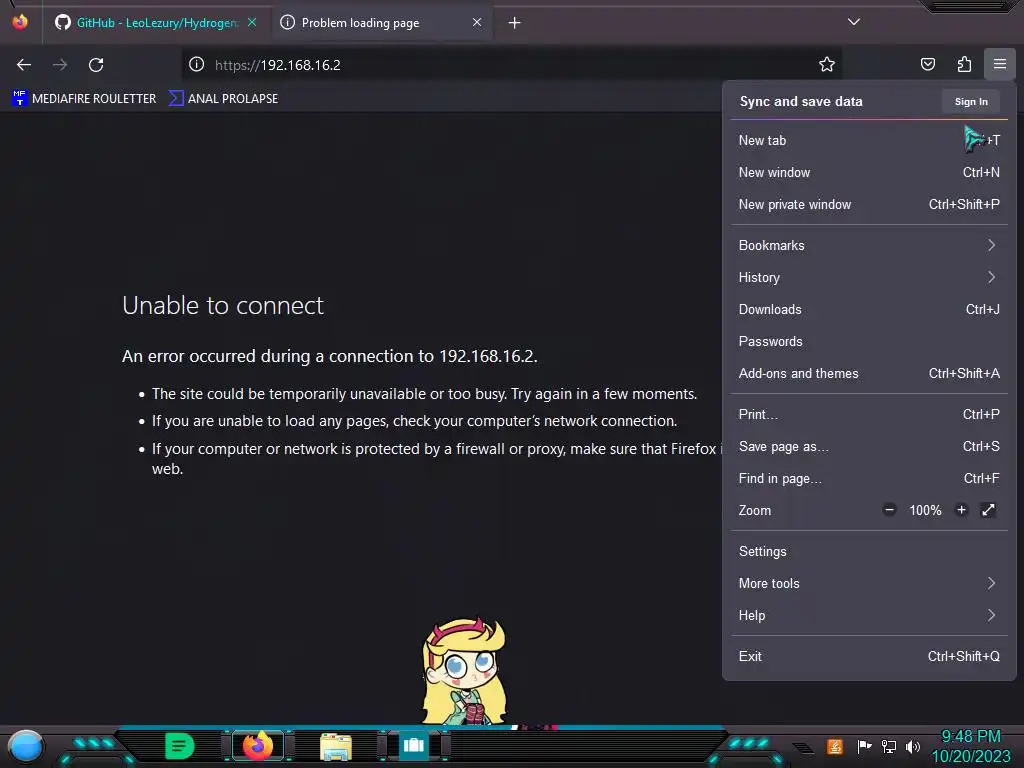The height and width of the screenshot is (768, 1024).
Task: Open the MEDIAFIRE ROULETTER bookmark
Action: point(84,99)
